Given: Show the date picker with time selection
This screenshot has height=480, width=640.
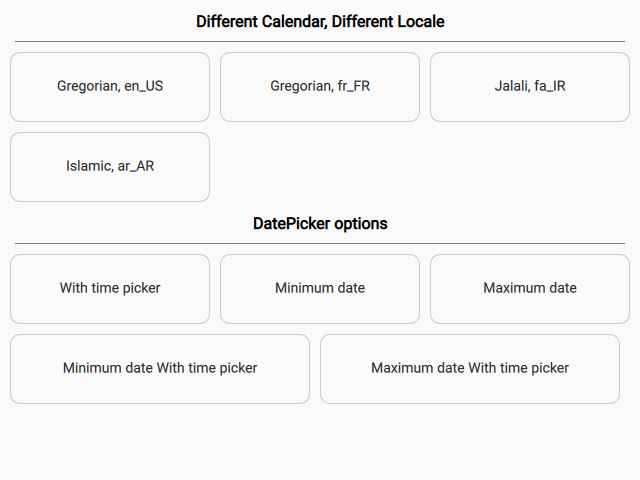Looking at the screenshot, I should pos(110,289).
